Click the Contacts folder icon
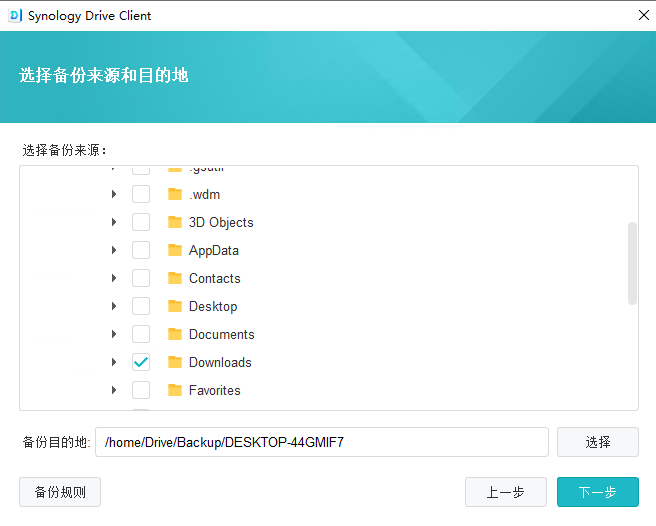 (x=175, y=278)
